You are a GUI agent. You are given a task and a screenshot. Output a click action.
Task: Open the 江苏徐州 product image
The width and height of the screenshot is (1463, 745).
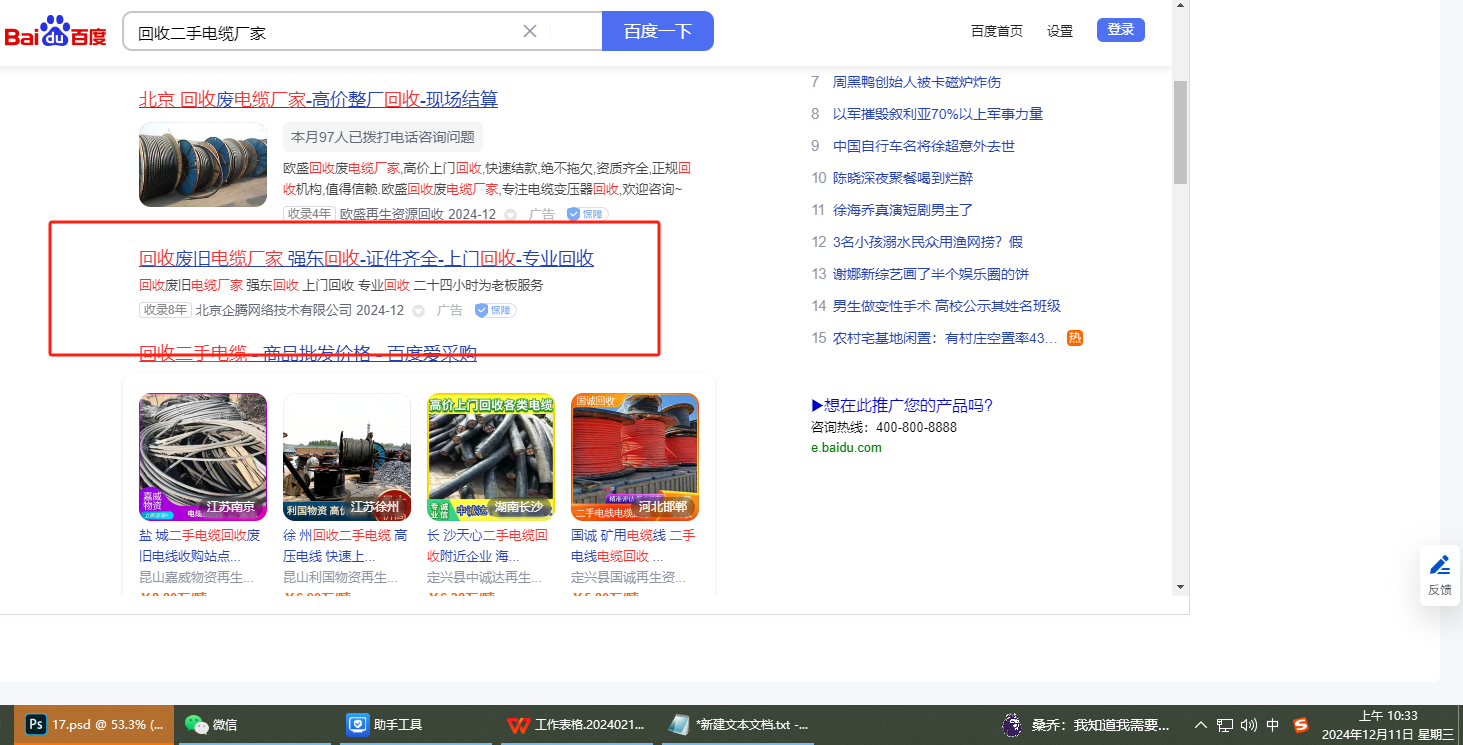pos(347,457)
